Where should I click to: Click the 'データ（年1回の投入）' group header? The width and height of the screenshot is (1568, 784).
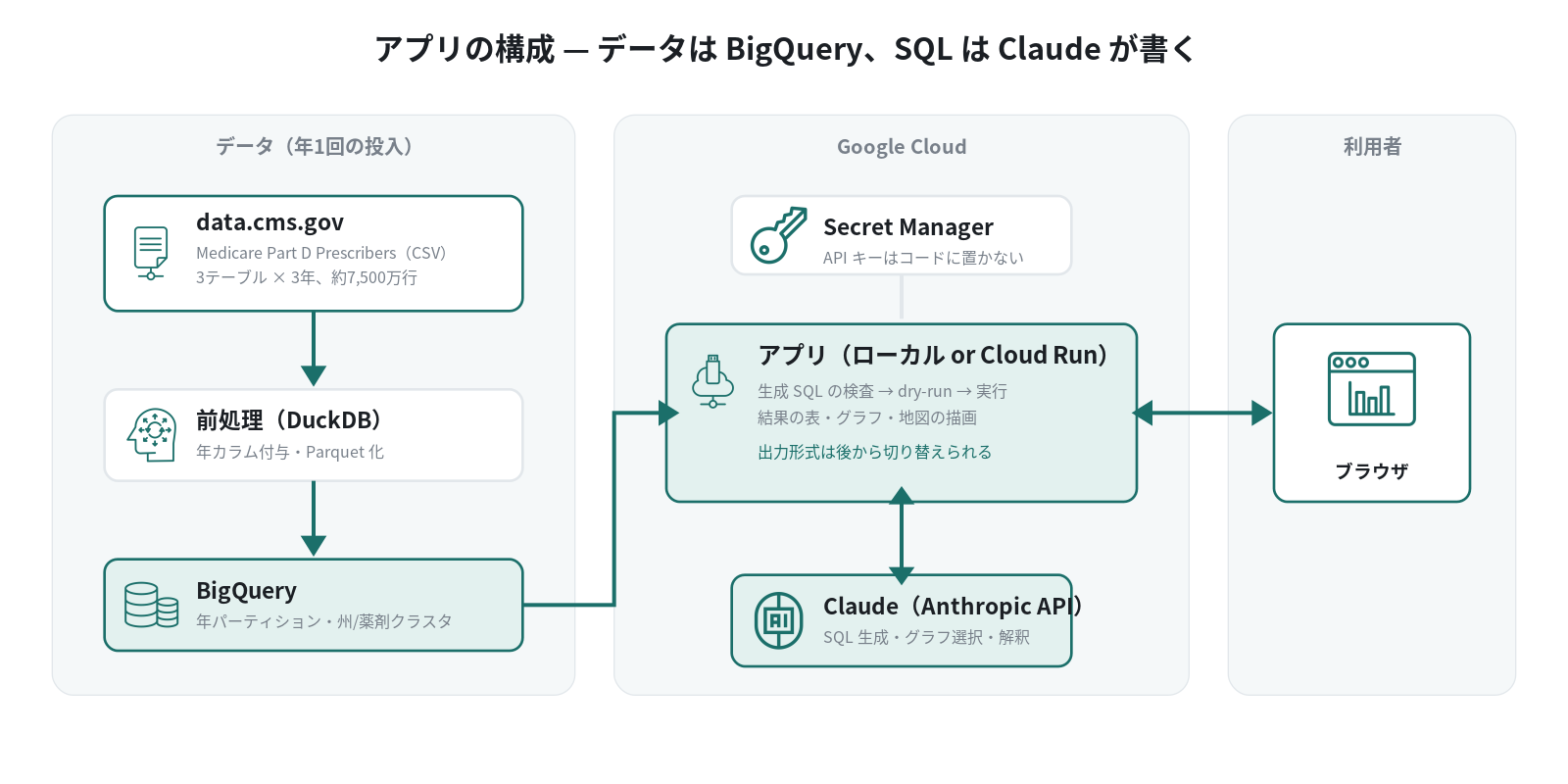click(314, 146)
